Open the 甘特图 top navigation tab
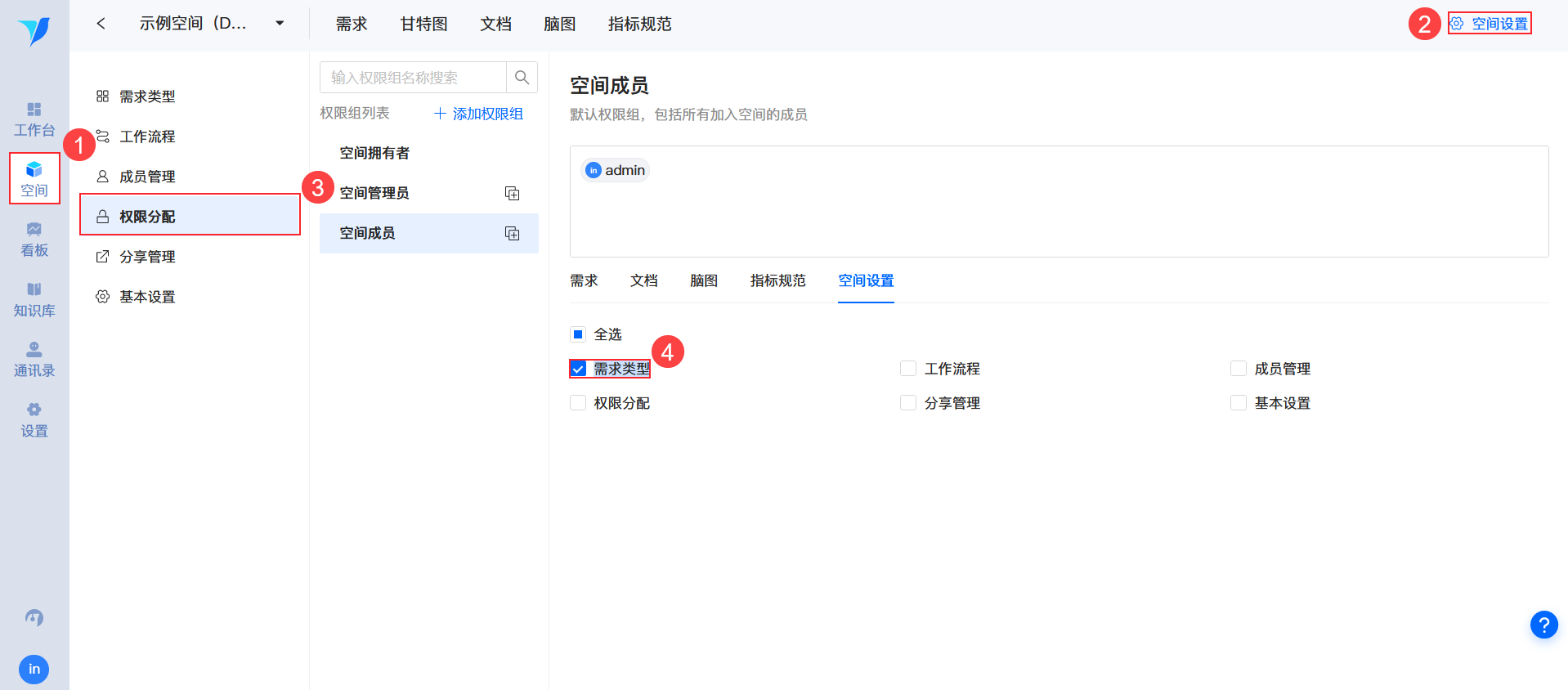 coord(423,25)
